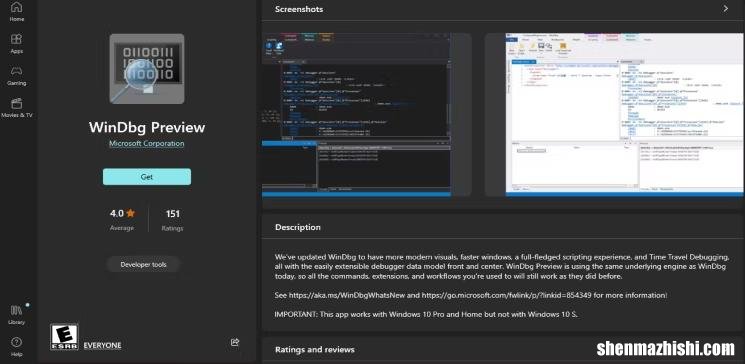Click the WinDbg Preview title text
Viewport: 745px width, 364px height.
tap(147, 127)
